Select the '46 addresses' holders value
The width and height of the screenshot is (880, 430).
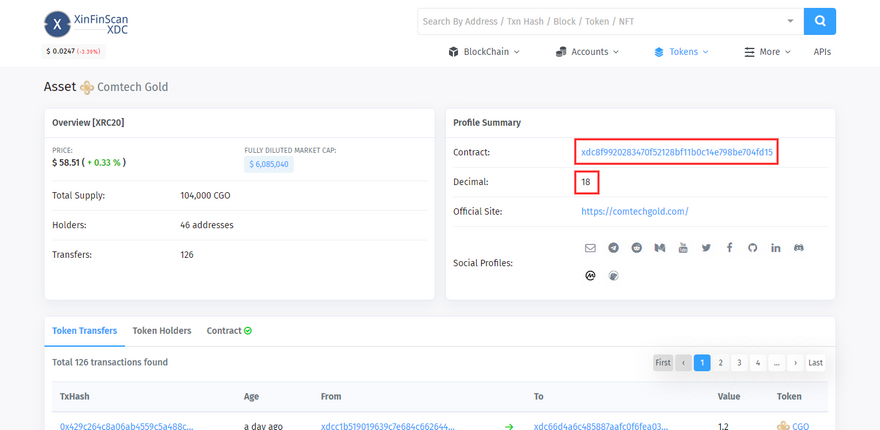point(207,225)
